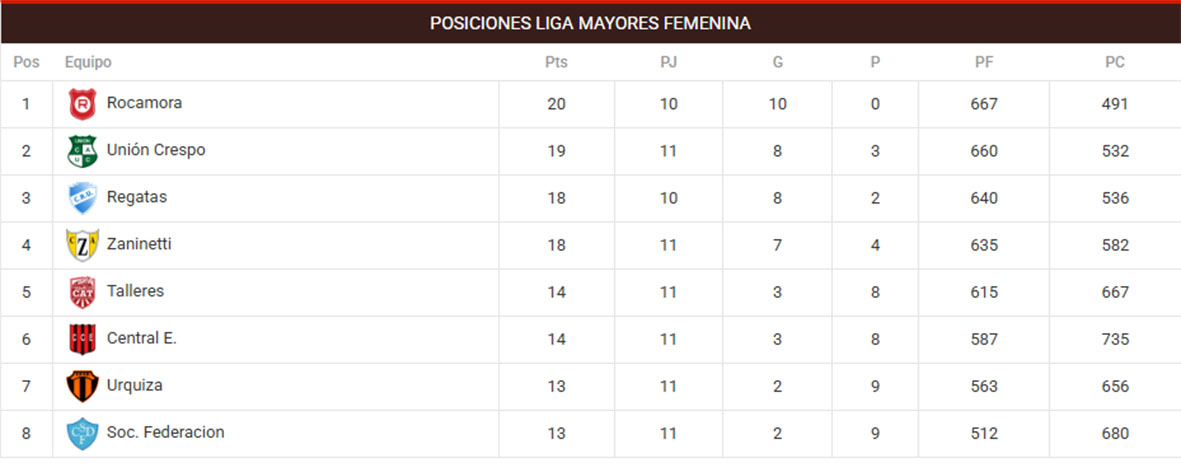Click the PC column header
Screen dimensions: 1181x472
[x=1115, y=62]
